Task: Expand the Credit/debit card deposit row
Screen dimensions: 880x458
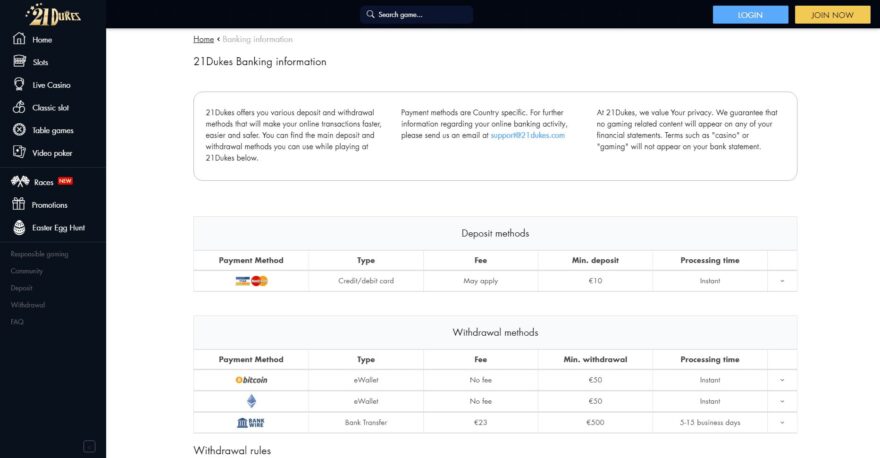Action: click(x=782, y=281)
